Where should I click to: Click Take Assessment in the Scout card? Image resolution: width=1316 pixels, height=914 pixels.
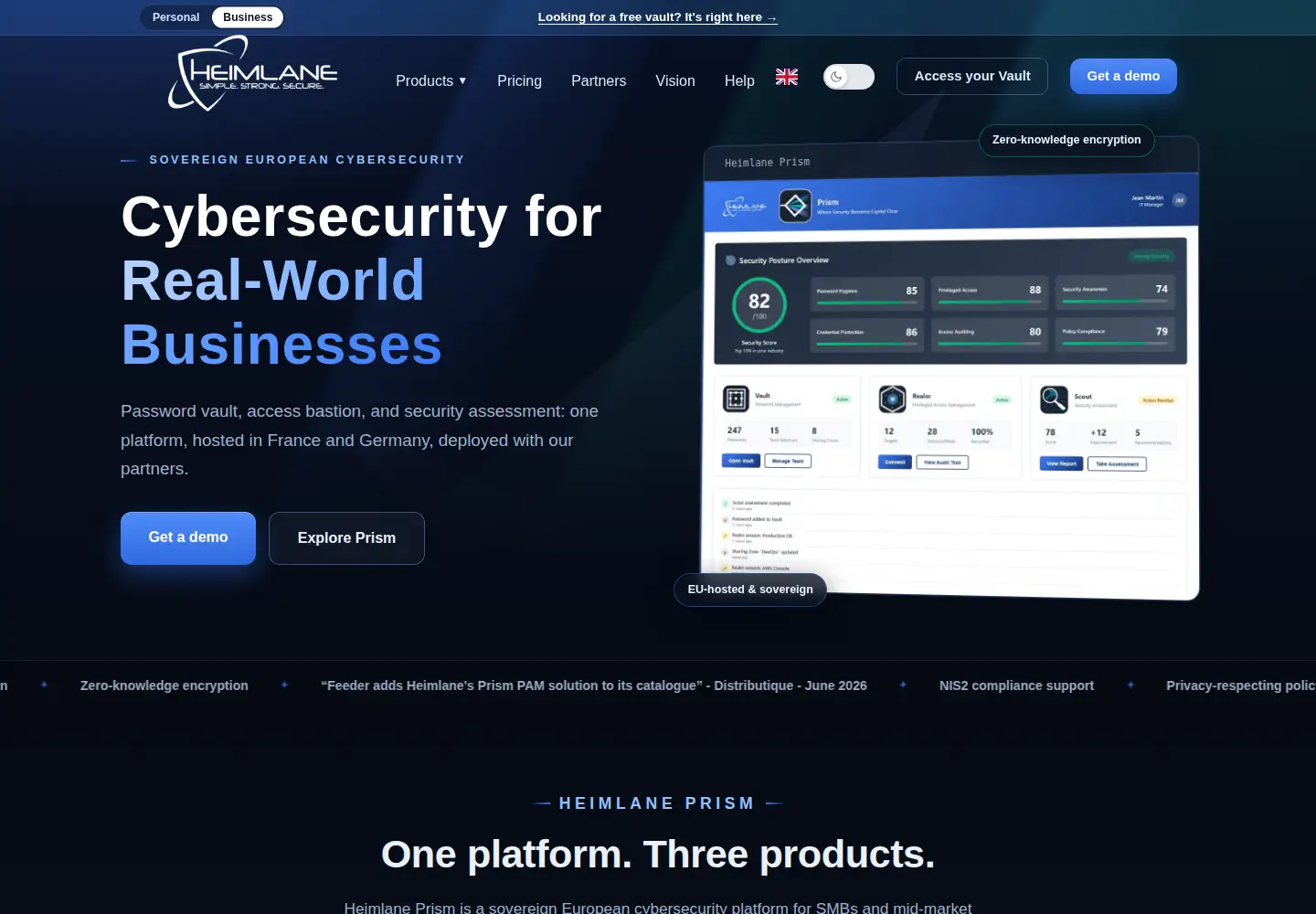[1117, 464]
